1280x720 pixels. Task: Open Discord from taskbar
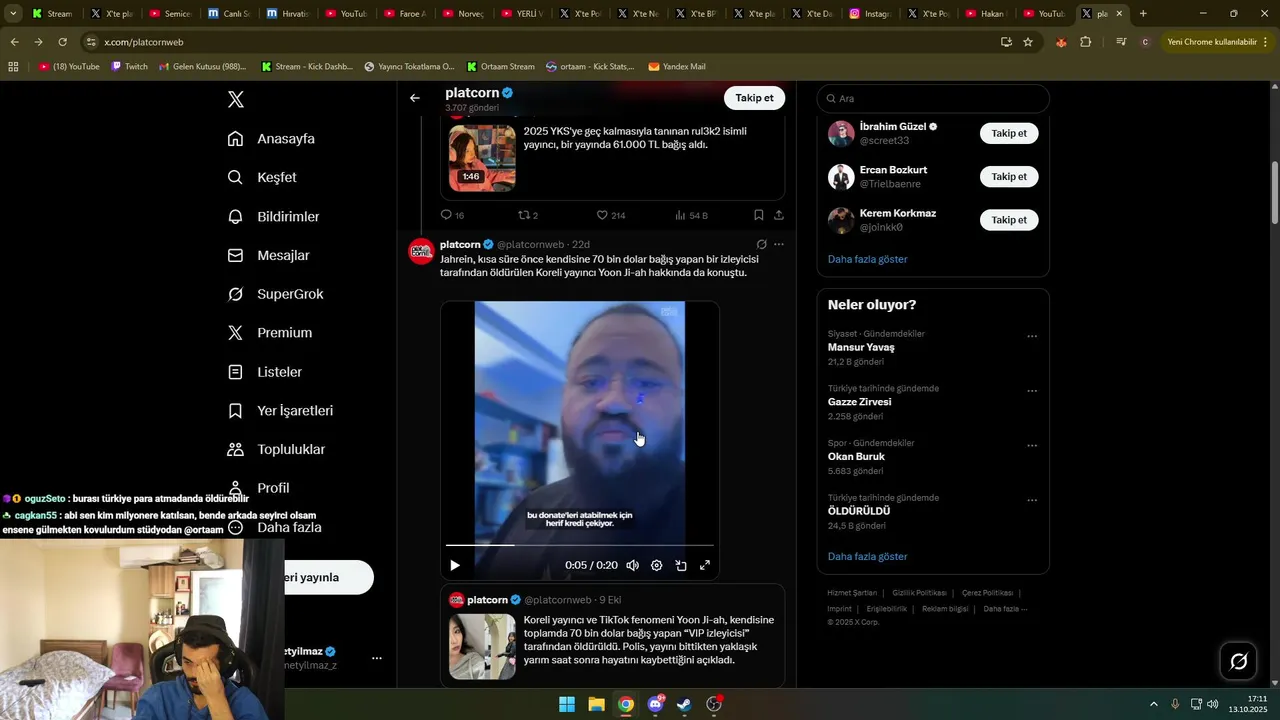pyautogui.click(x=655, y=704)
